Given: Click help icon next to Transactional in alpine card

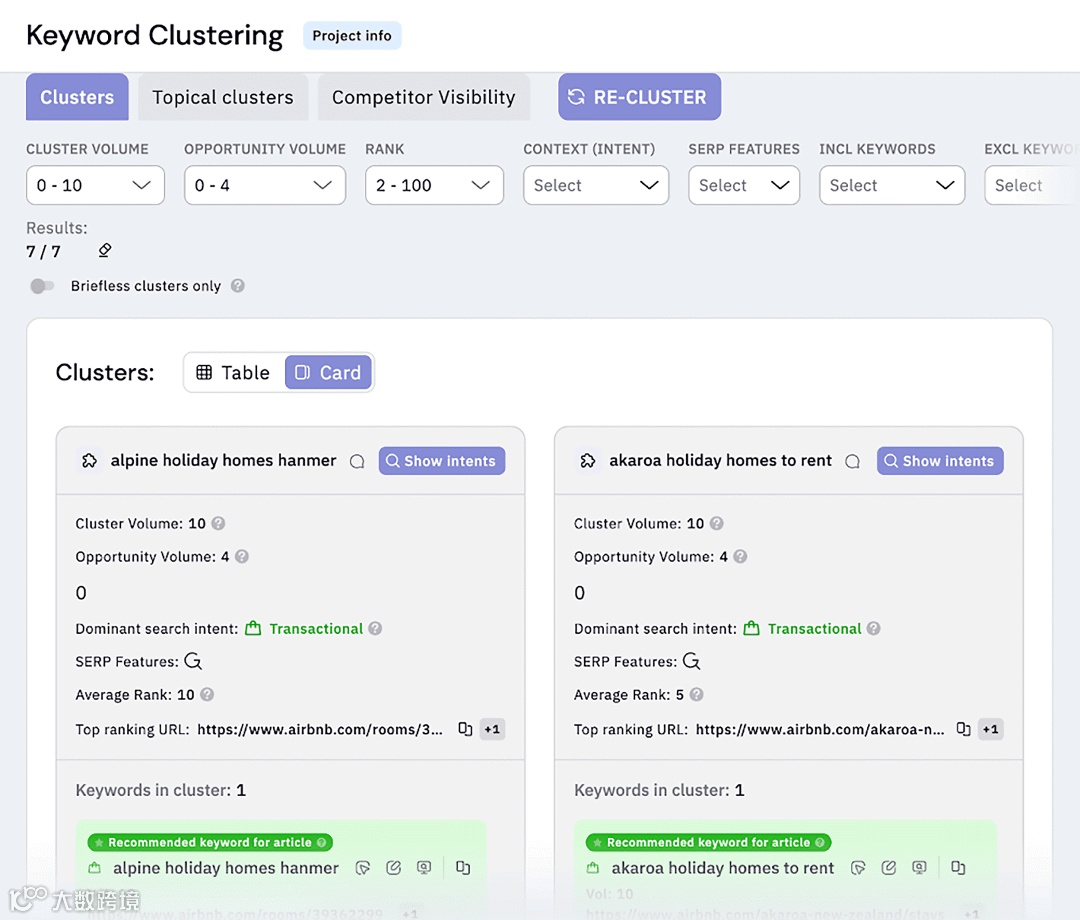Looking at the screenshot, I should click(x=375, y=628).
